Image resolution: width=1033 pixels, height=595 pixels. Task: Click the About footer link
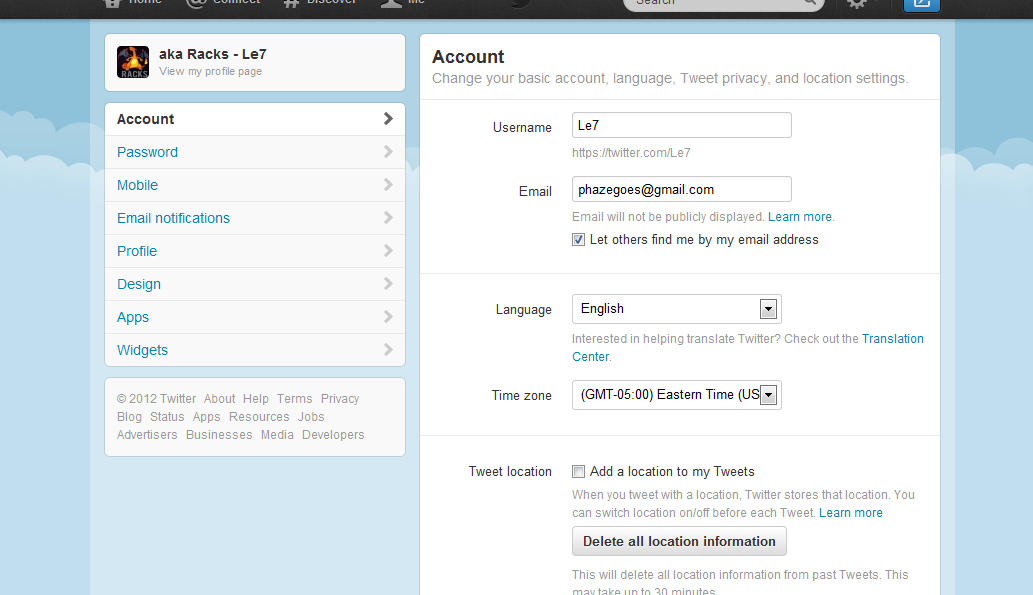click(219, 399)
